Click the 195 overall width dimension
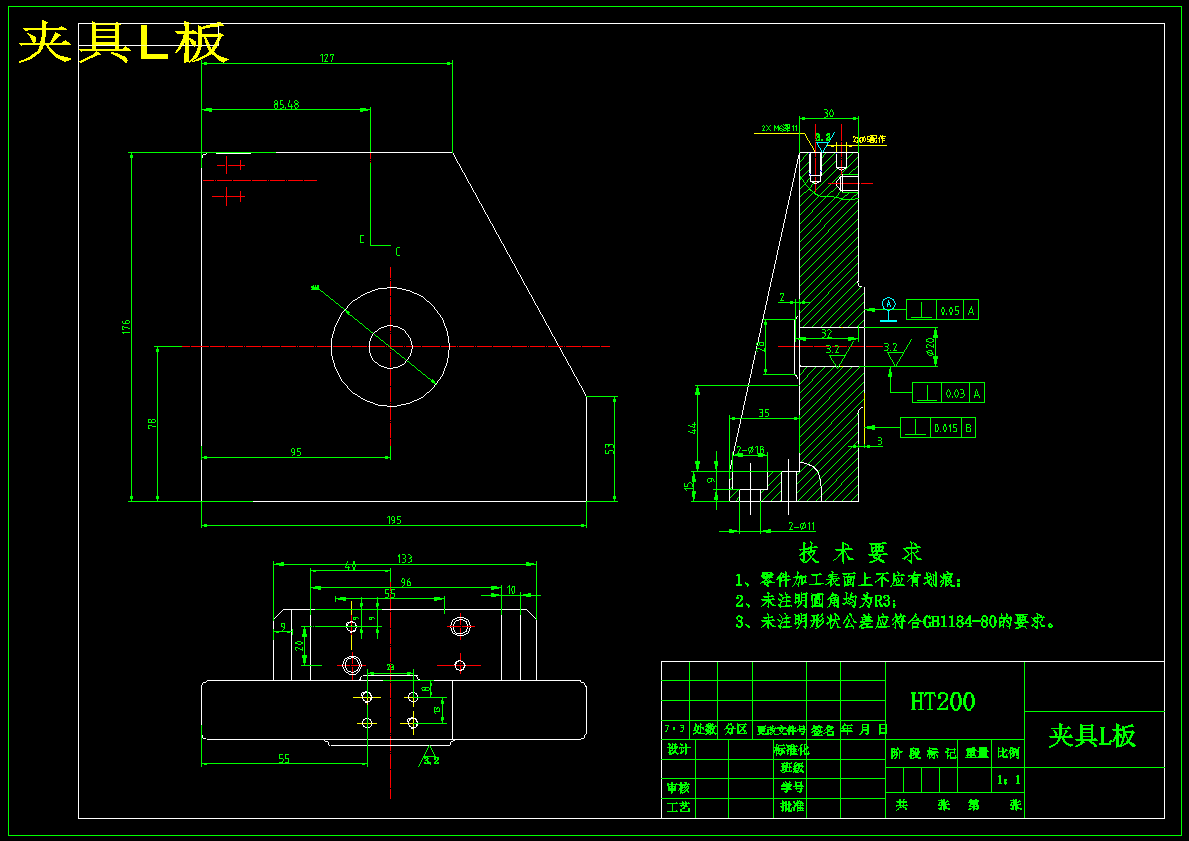 (x=394, y=520)
